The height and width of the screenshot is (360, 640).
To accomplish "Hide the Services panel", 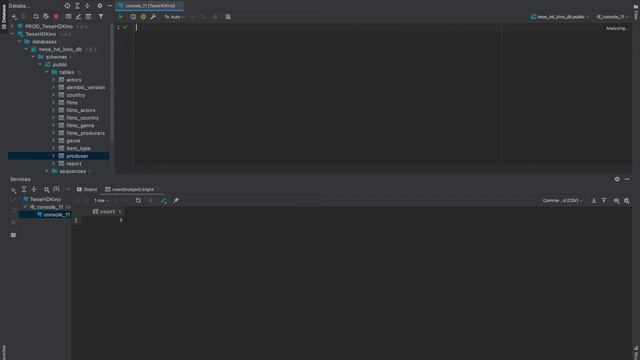I will (x=627, y=179).
